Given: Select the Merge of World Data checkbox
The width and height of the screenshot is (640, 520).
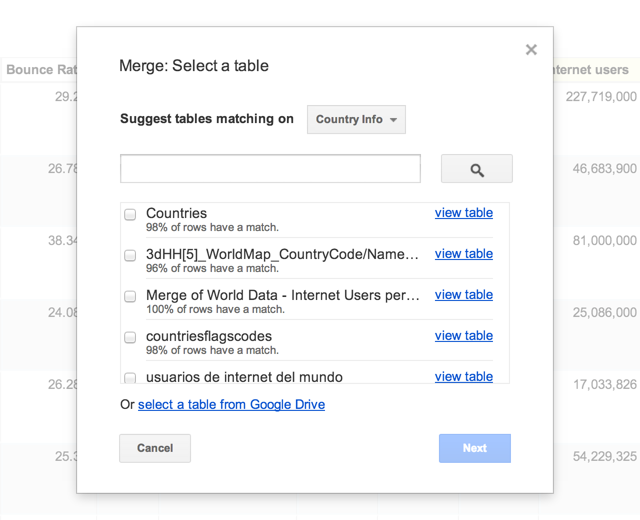Looking at the screenshot, I should [130, 296].
